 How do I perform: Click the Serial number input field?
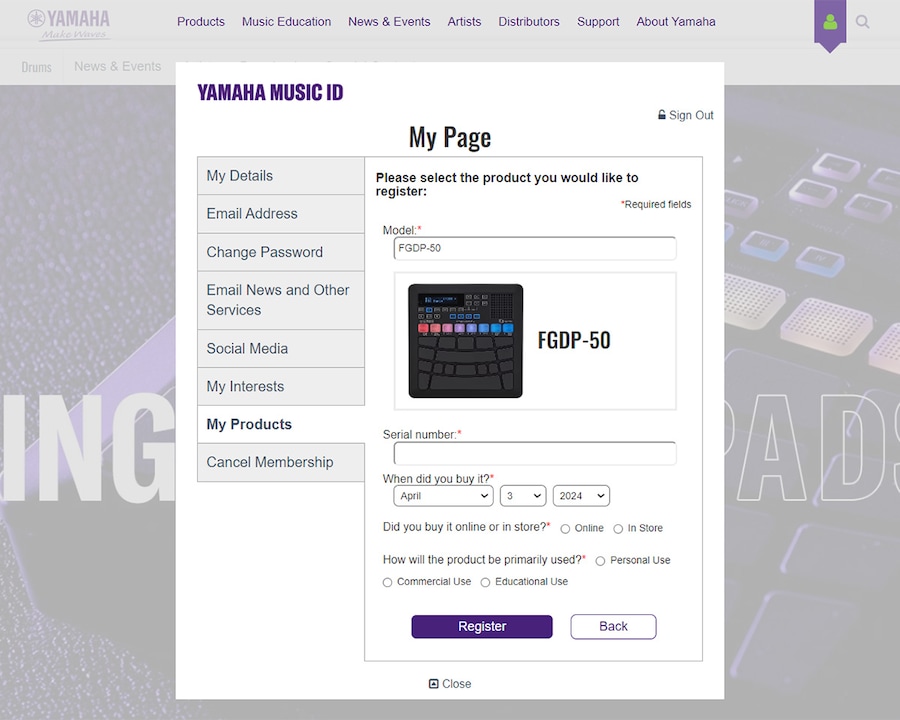(535, 454)
